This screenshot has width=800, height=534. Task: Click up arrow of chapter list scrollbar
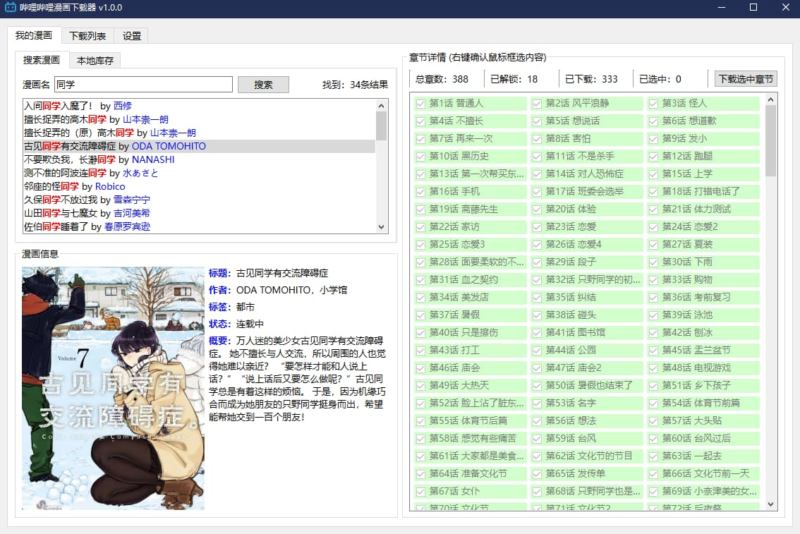coord(771,100)
